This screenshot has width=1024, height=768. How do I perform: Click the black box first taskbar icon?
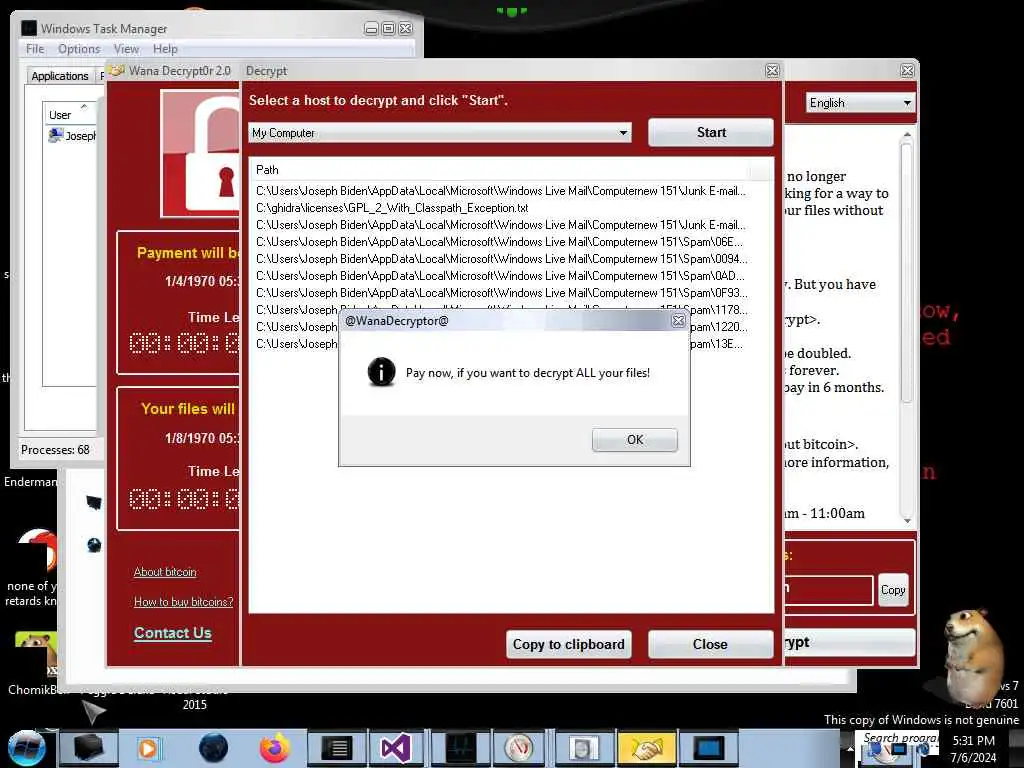(x=88, y=748)
